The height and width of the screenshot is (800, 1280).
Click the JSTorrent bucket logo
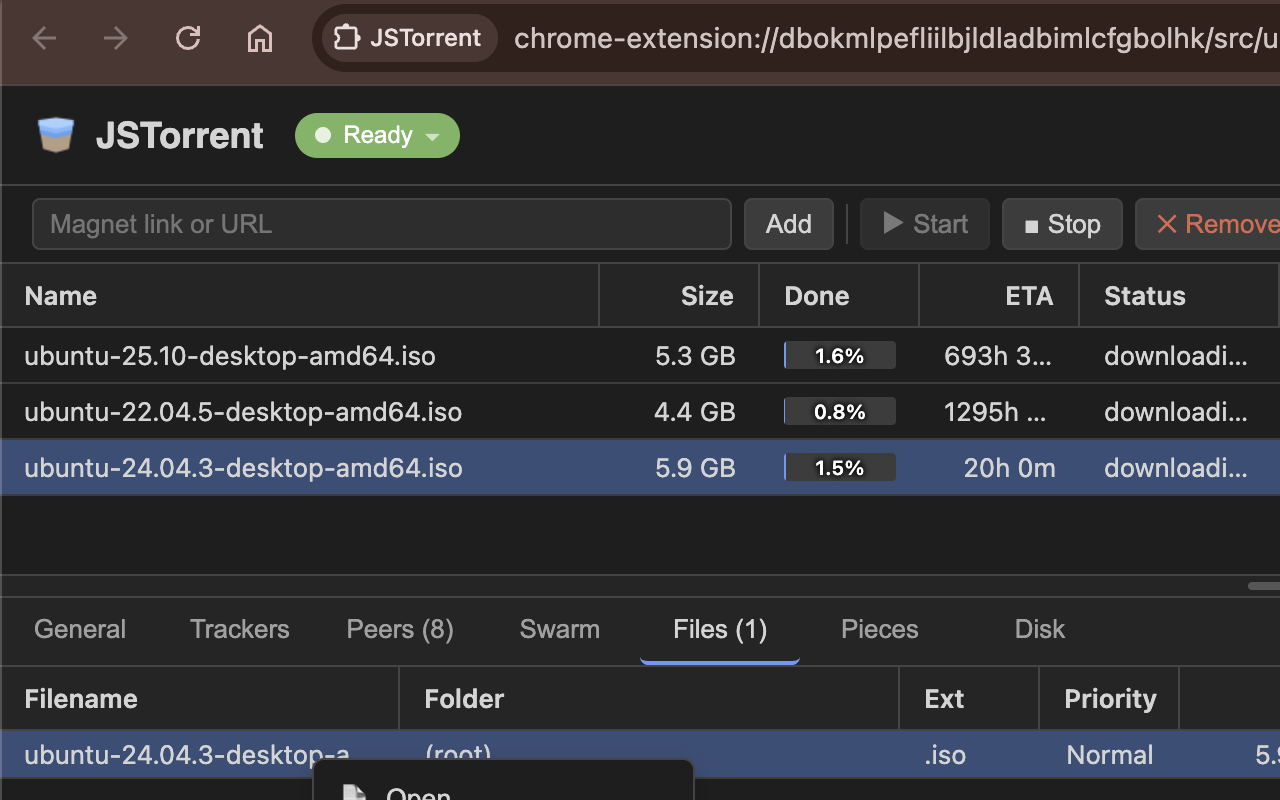pos(56,135)
